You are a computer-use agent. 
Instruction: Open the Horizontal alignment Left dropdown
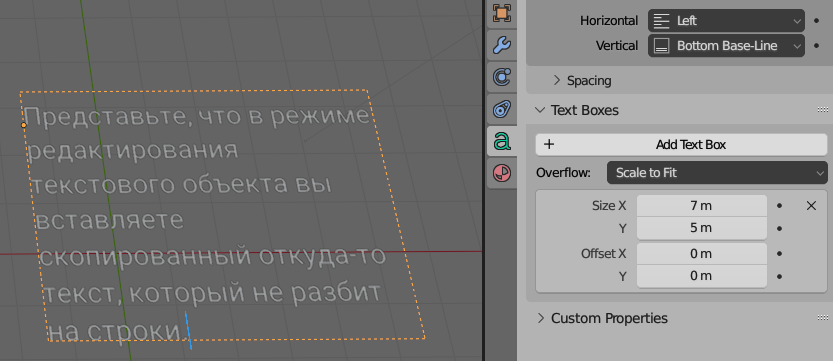(x=726, y=21)
